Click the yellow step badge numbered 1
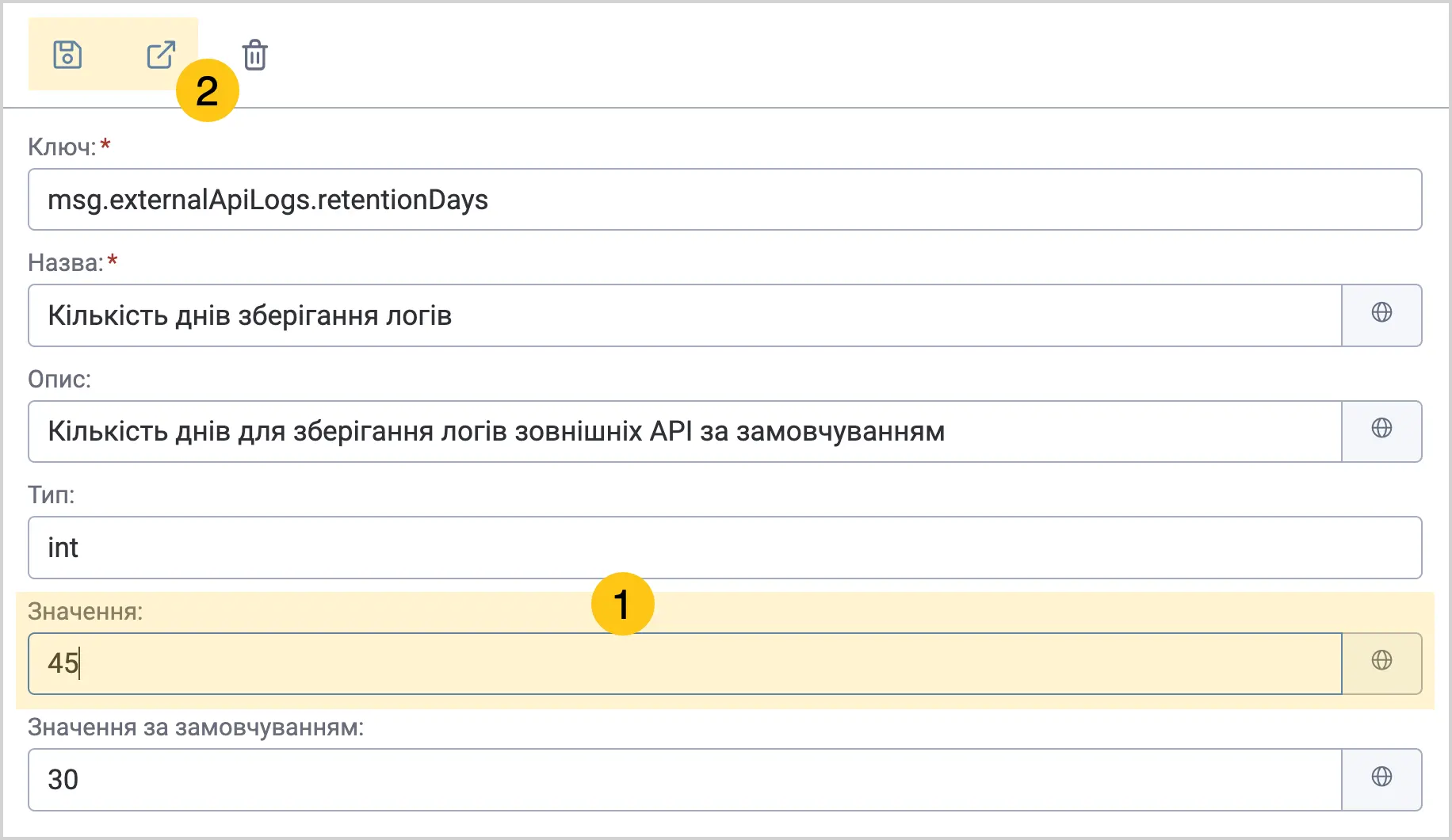Viewport: 1452px width, 840px height. [623, 604]
